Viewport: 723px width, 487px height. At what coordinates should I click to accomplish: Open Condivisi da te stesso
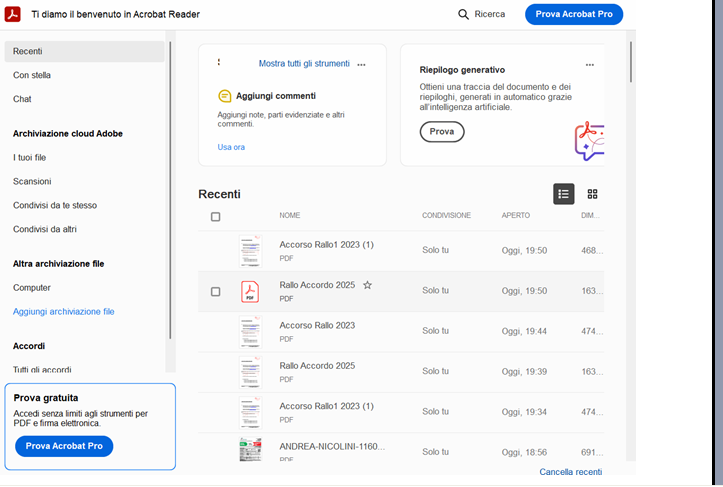point(55,206)
